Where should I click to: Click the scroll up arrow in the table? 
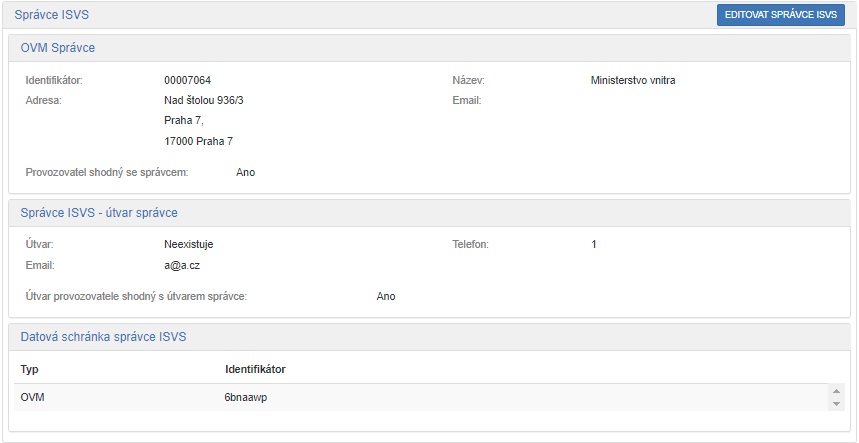(x=837, y=391)
